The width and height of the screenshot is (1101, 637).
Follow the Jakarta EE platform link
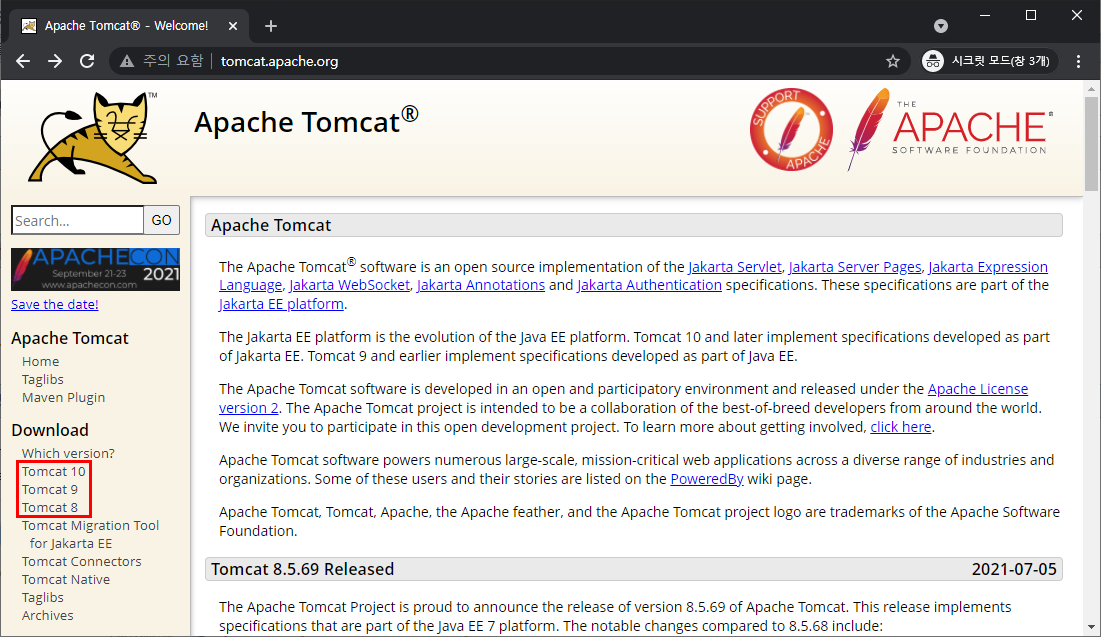(x=281, y=304)
